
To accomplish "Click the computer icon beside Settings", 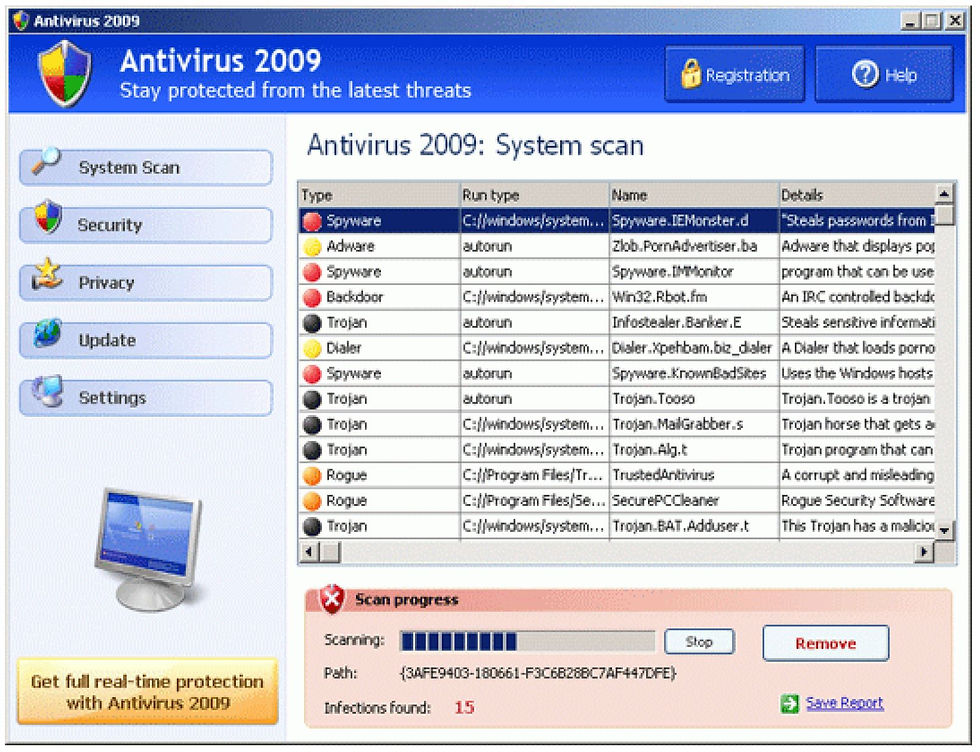I will tap(48, 391).
